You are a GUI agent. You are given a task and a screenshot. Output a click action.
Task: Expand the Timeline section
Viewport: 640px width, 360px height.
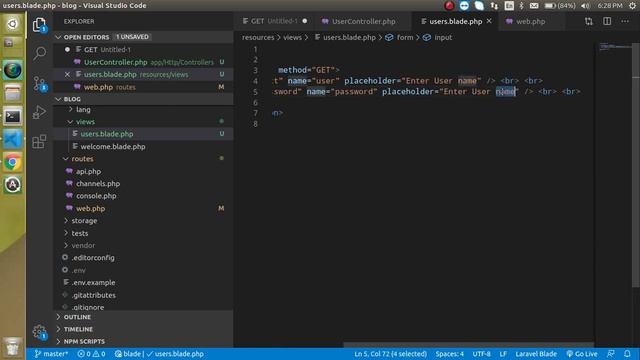pyautogui.click(x=143, y=329)
